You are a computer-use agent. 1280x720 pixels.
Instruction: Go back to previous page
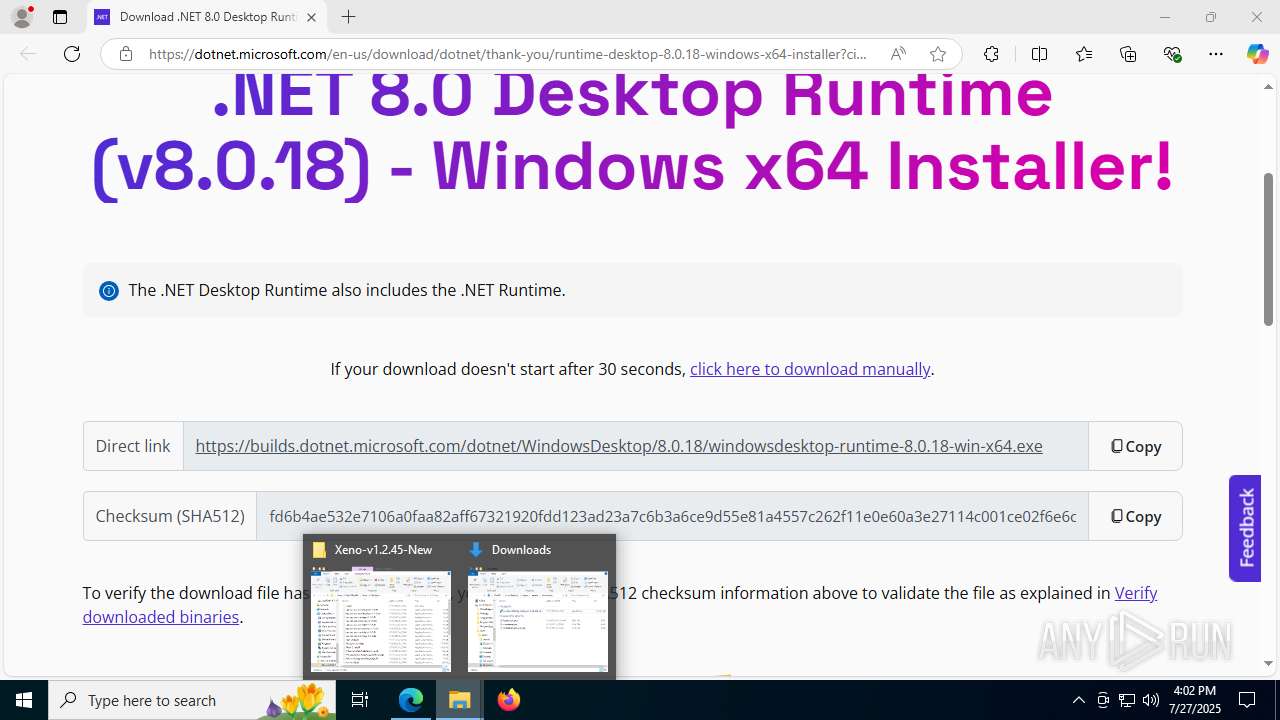click(28, 54)
